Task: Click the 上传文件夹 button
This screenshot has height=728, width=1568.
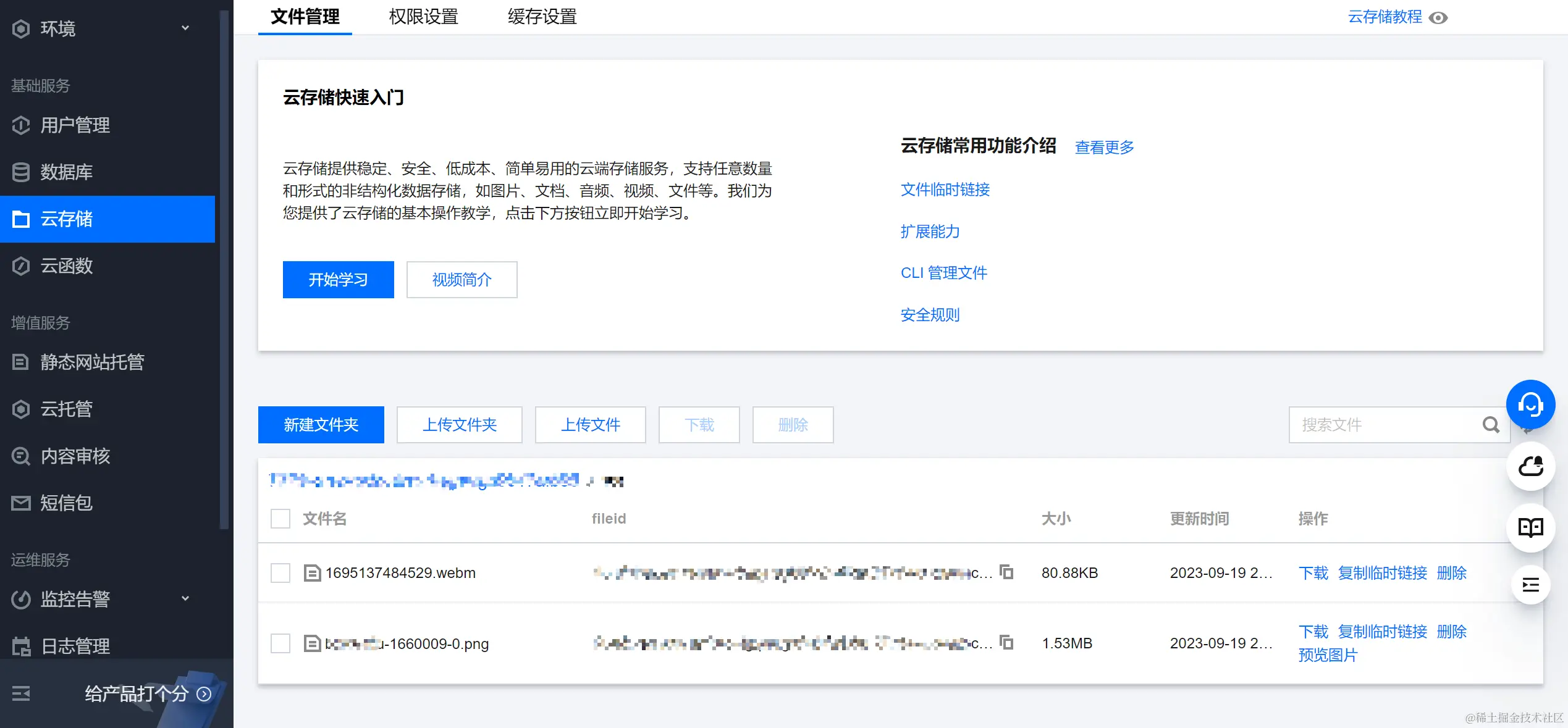Action: coord(460,425)
